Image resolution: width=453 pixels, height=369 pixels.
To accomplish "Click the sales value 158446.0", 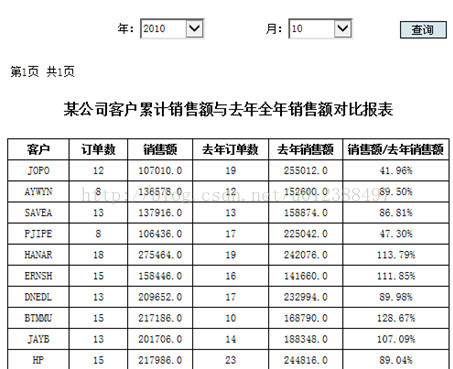I will [160, 276].
